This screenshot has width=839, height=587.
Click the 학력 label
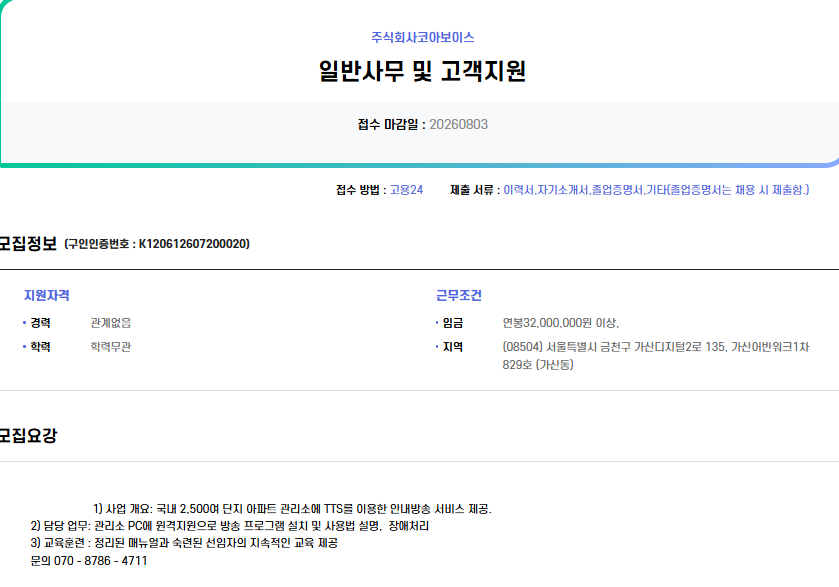pos(40,347)
